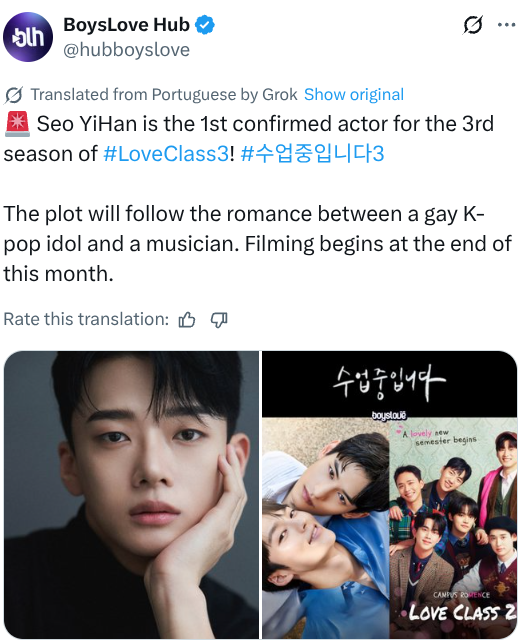
Task: Click the Grok icon in the post header
Action: (472, 25)
